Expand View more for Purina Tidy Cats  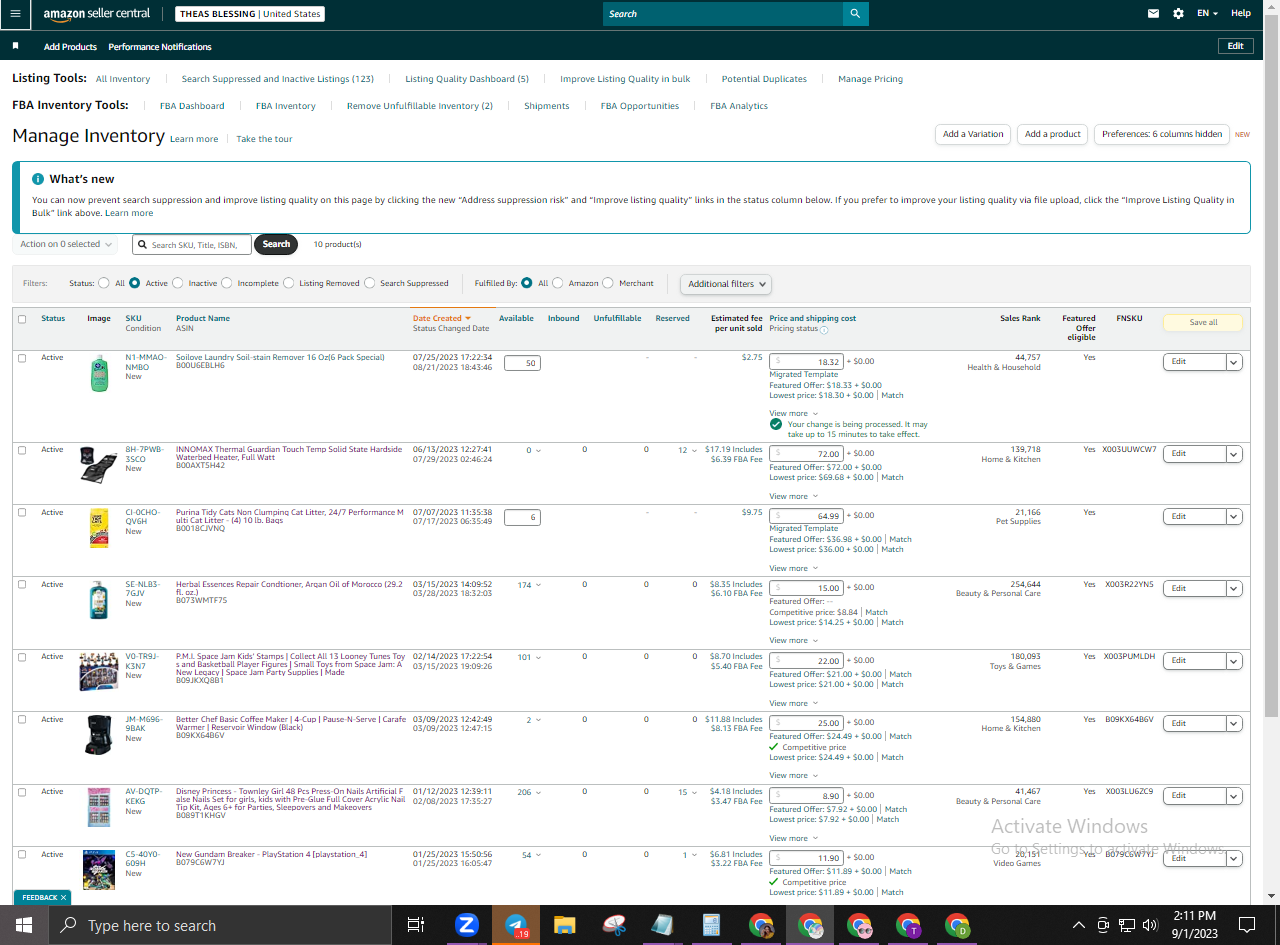[793, 568]
